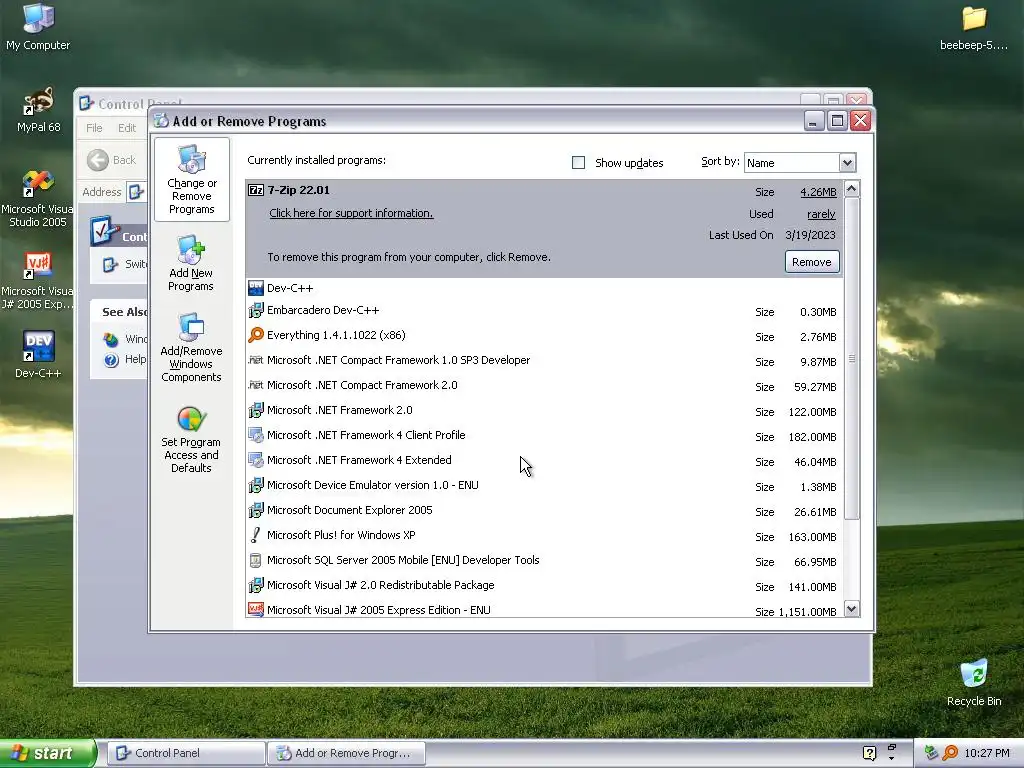Click the Everything tray icon in taskbar
1024x768 pixels.
click(x=950, y=753)
